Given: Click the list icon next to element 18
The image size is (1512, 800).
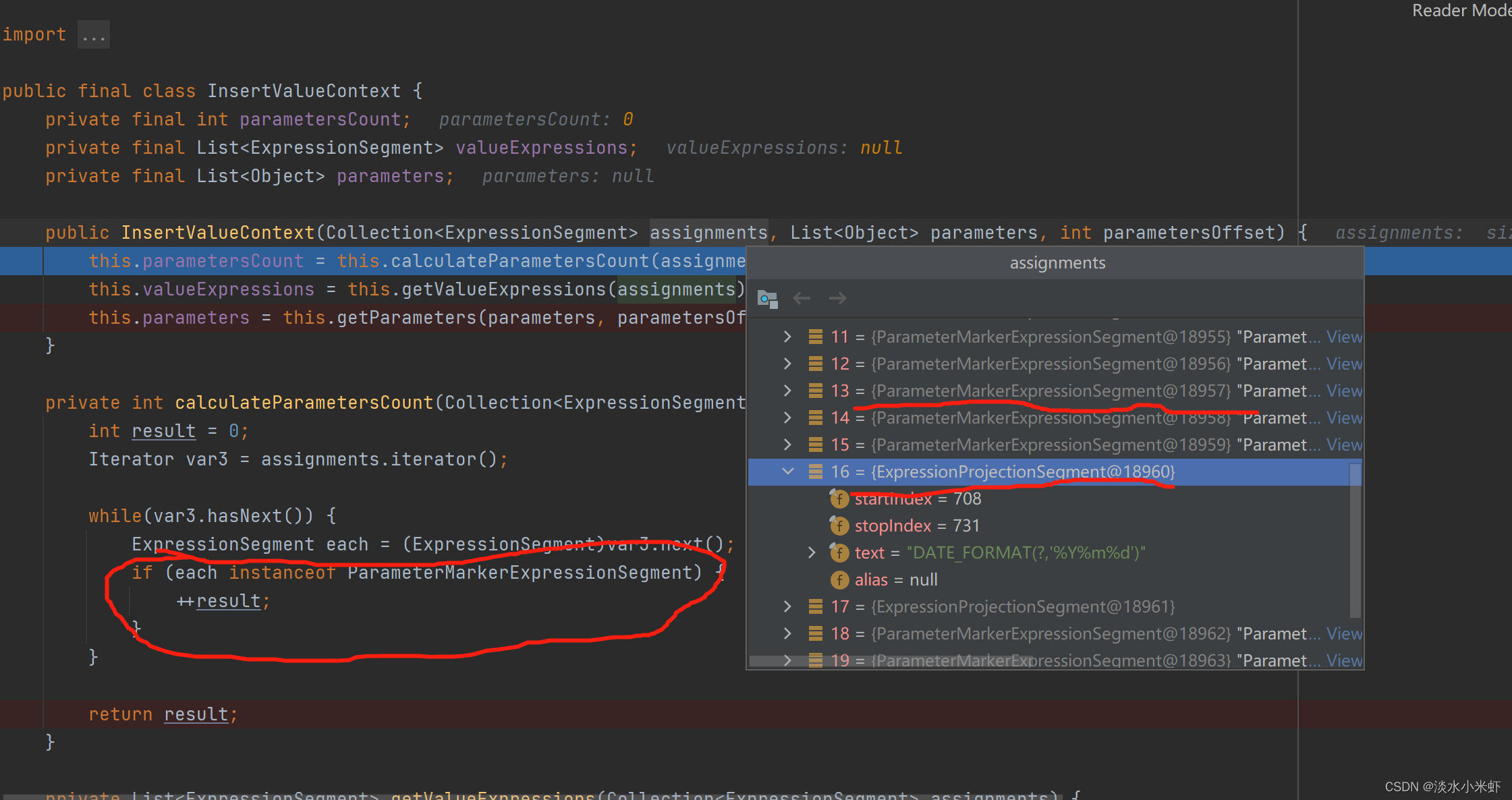Looking at the screenshot, I should click(x=816, y=633).
